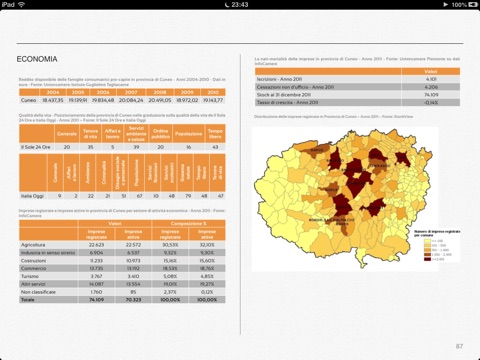Select value 79 in Italia Oggi row
Screen dimensions: 480x360
pos(188,196)
